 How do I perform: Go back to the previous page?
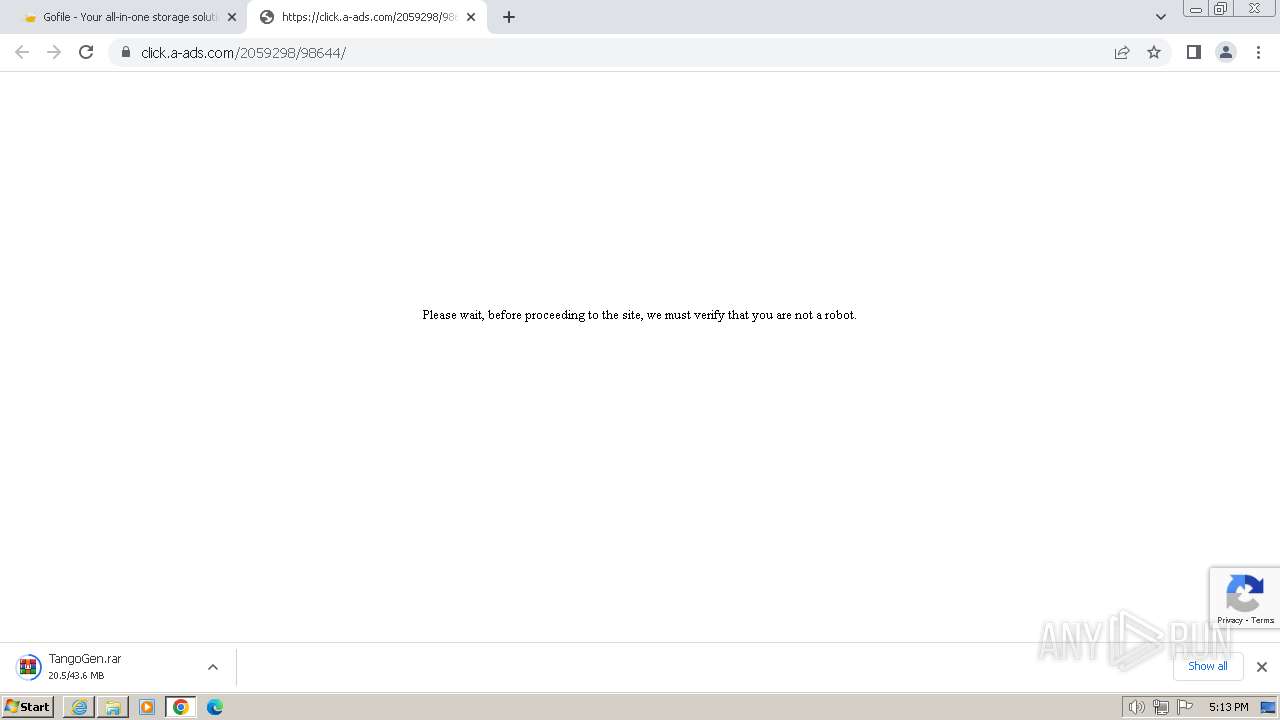click(22, 52)
